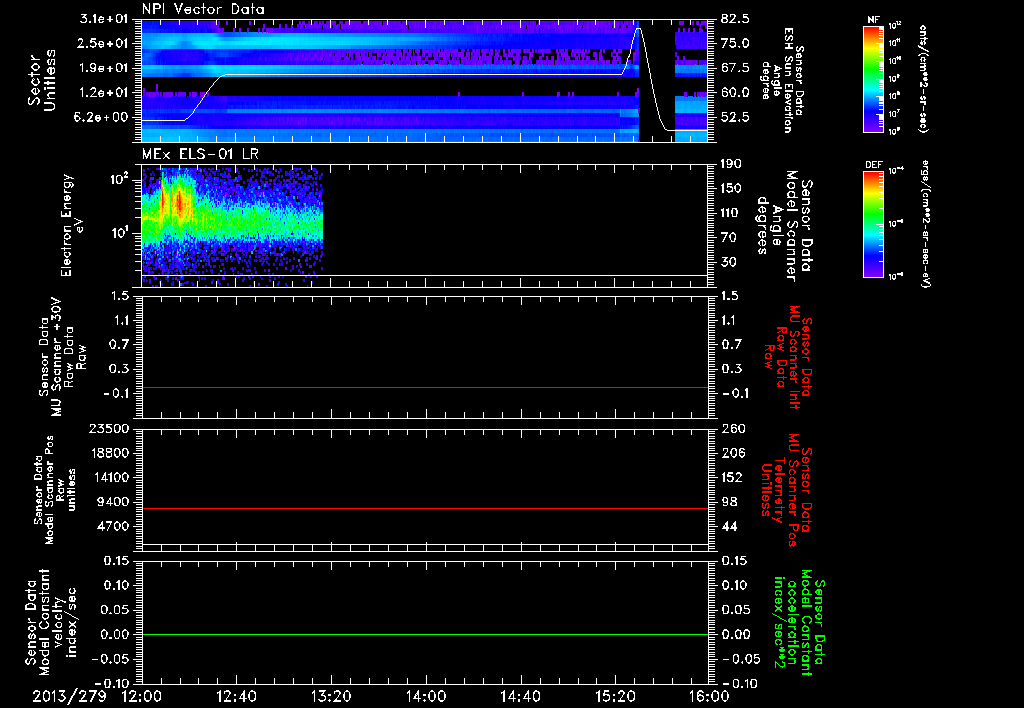1024x708 pixels.
Task: Click the 'cnts/(cm**2-sr-sec)' color bar unit label
Action: pos(923,78)
